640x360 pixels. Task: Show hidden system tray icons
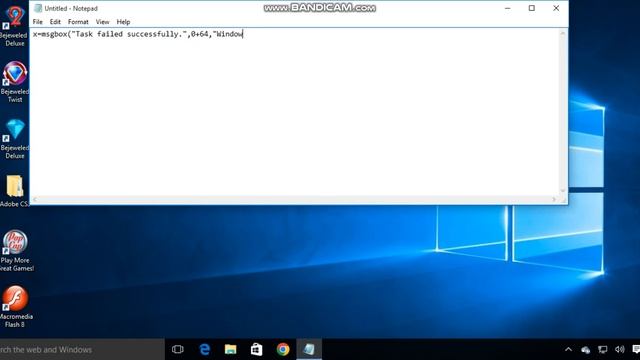coord(568,349)
